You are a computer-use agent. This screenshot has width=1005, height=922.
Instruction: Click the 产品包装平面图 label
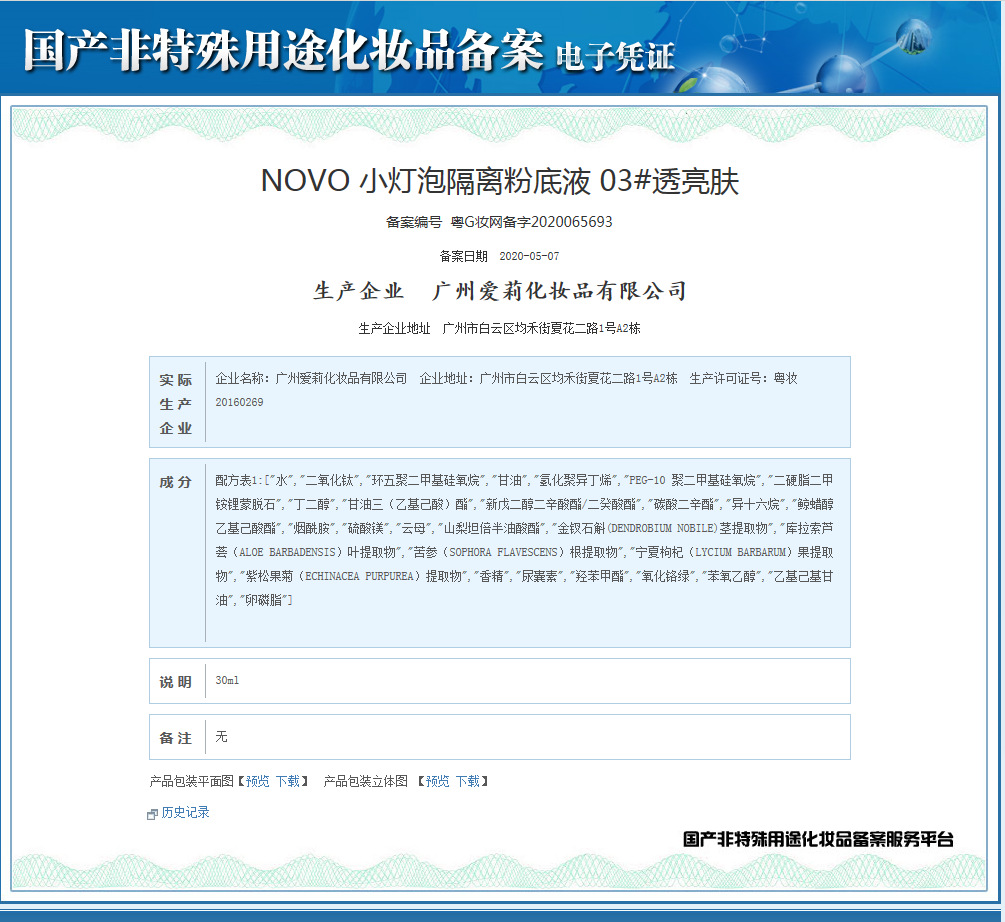[192, 781]
